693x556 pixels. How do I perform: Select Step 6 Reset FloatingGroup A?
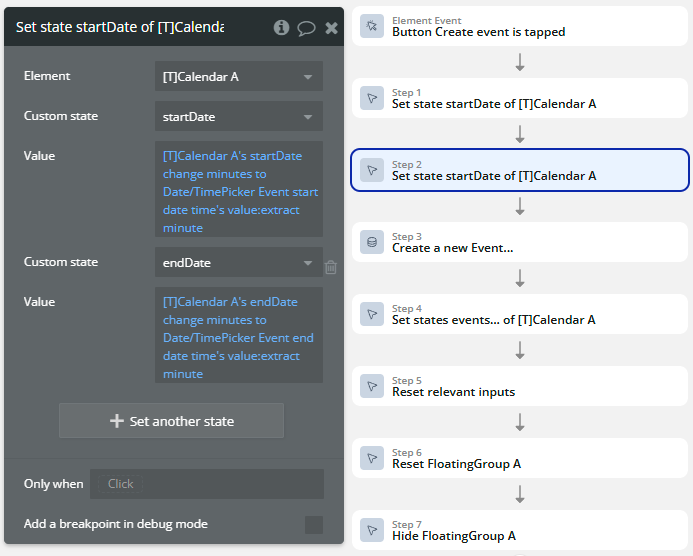pos(520,458)
